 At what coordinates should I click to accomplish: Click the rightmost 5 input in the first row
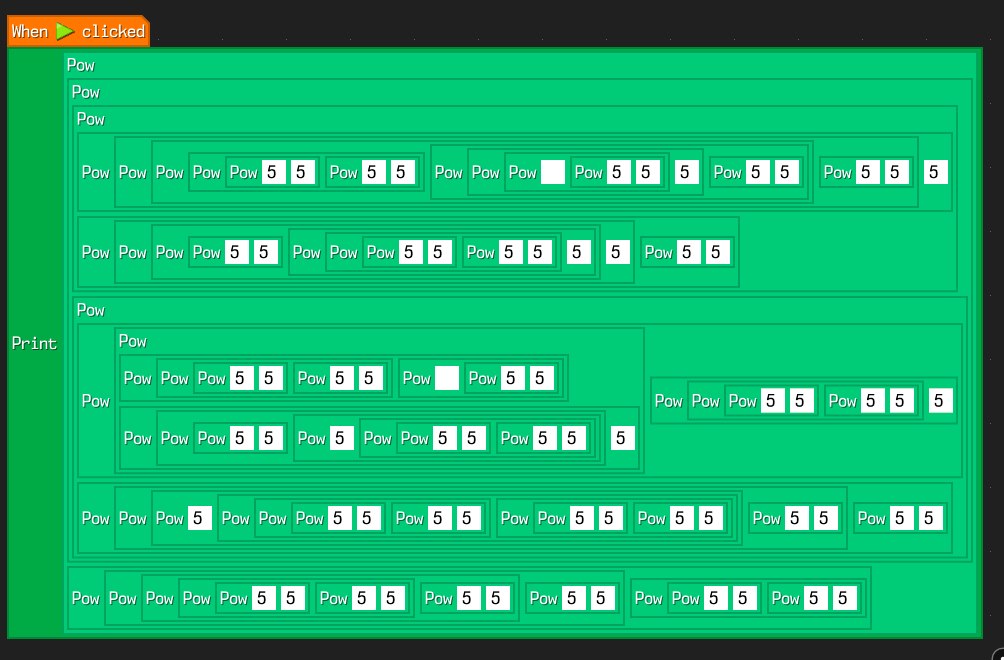(x=935, y=172)
